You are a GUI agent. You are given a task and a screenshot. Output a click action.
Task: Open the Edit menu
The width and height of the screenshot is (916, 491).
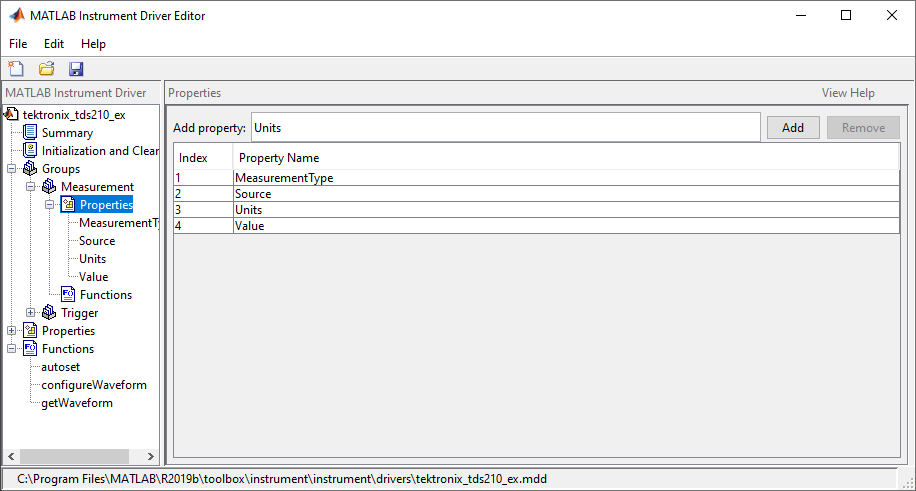click(54, 44)
